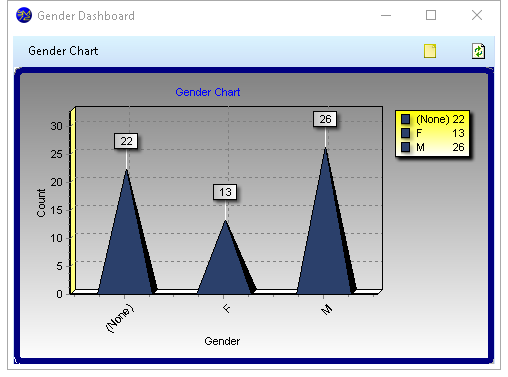508x377 pixels.
Task: Click the 13 value label
Action: point(225,192)
